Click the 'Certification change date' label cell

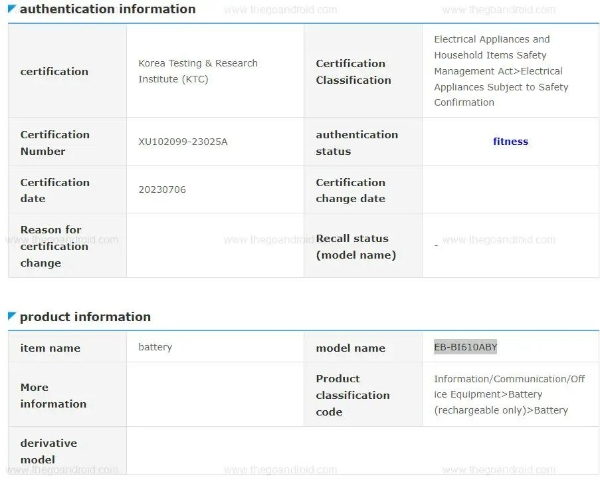point(363,190)
